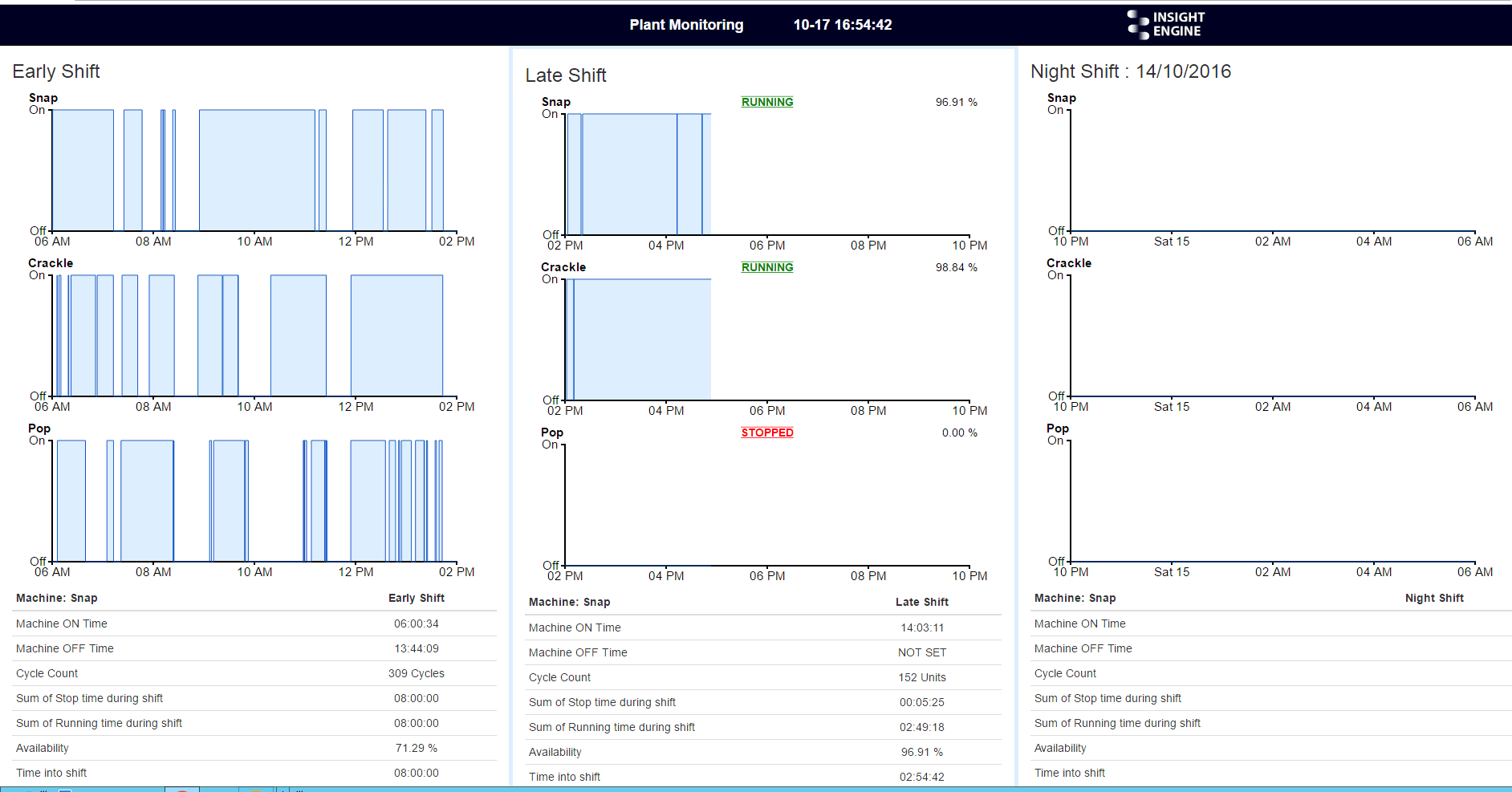Image resolution: width=1512 pixels, height=792 pixels.
Task: Click the 96.91 % value above the Late Shift Snap chart
Action: (956, 102)
